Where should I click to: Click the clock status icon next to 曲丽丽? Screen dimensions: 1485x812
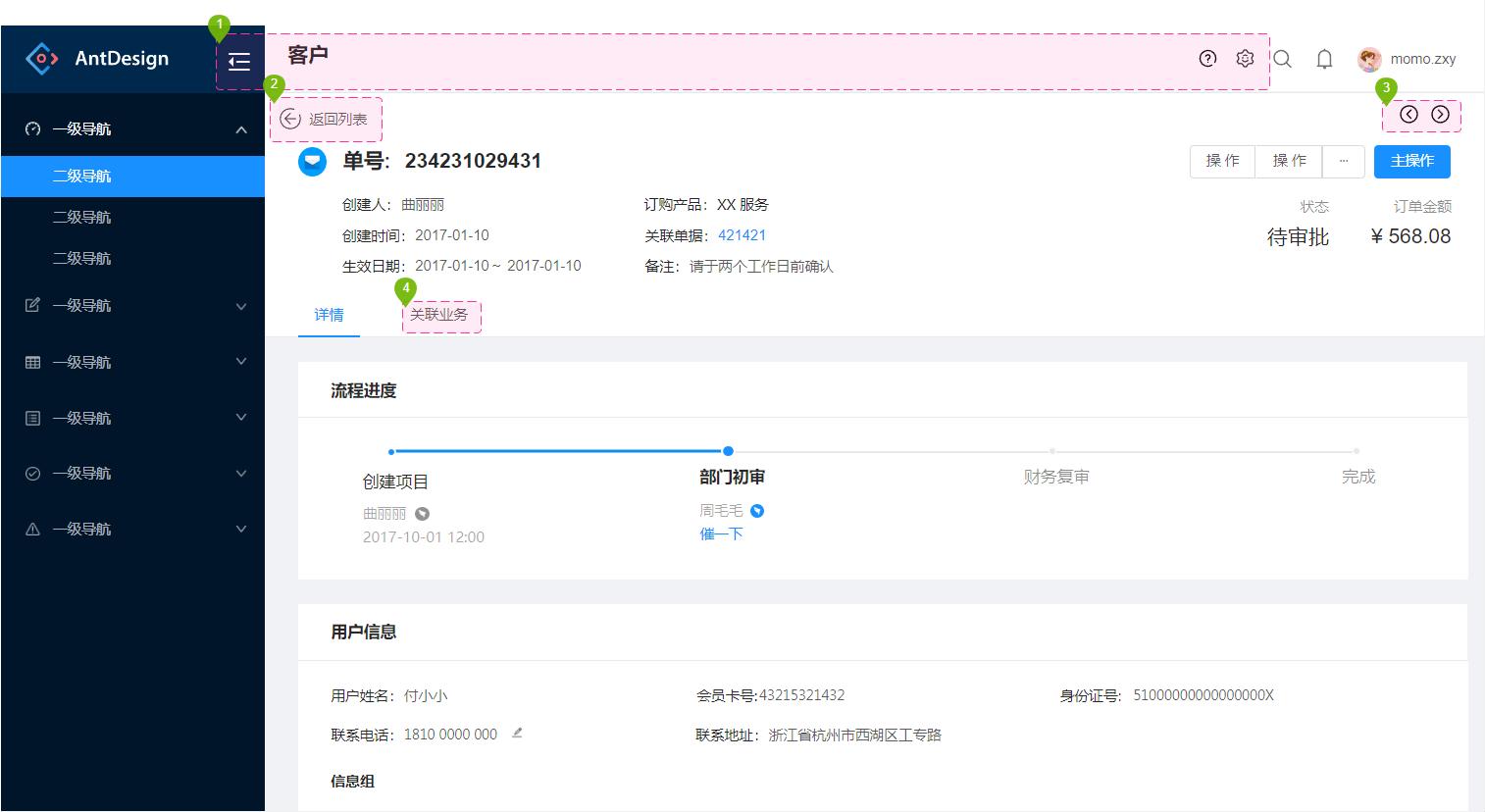420,512
